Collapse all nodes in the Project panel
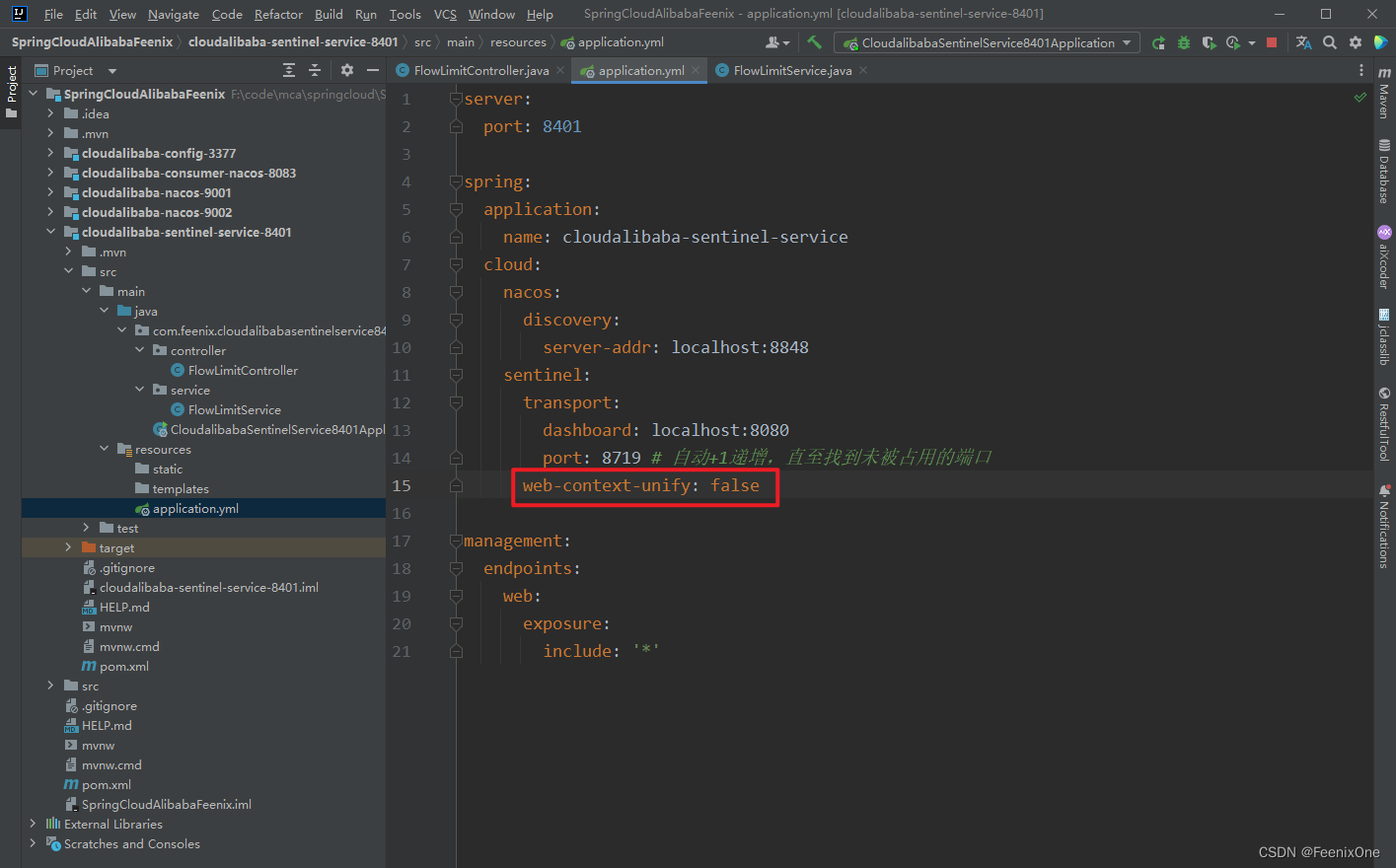This screenshot has height=868, width=1396. (315, 70)
